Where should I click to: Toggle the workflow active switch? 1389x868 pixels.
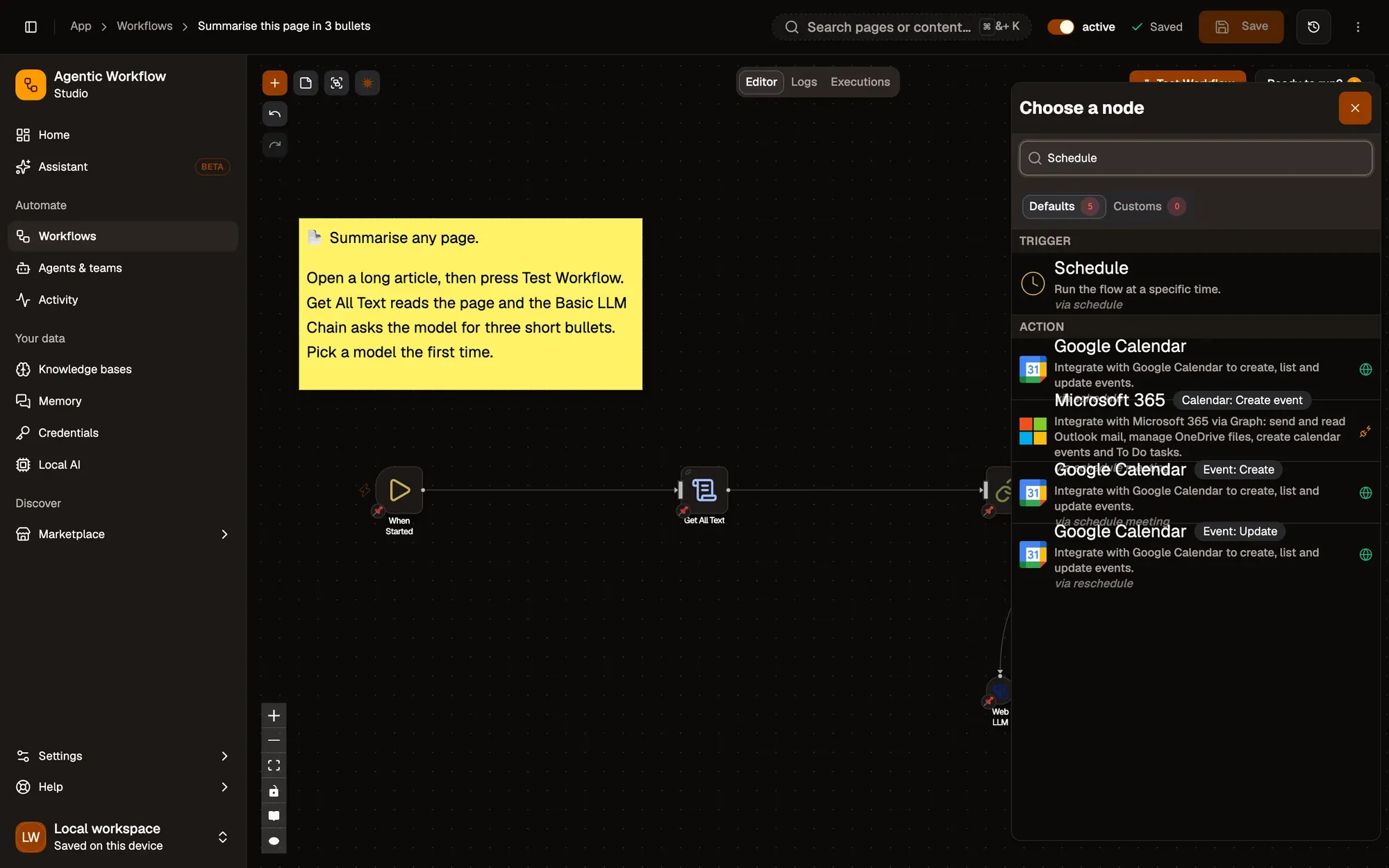1061,26
